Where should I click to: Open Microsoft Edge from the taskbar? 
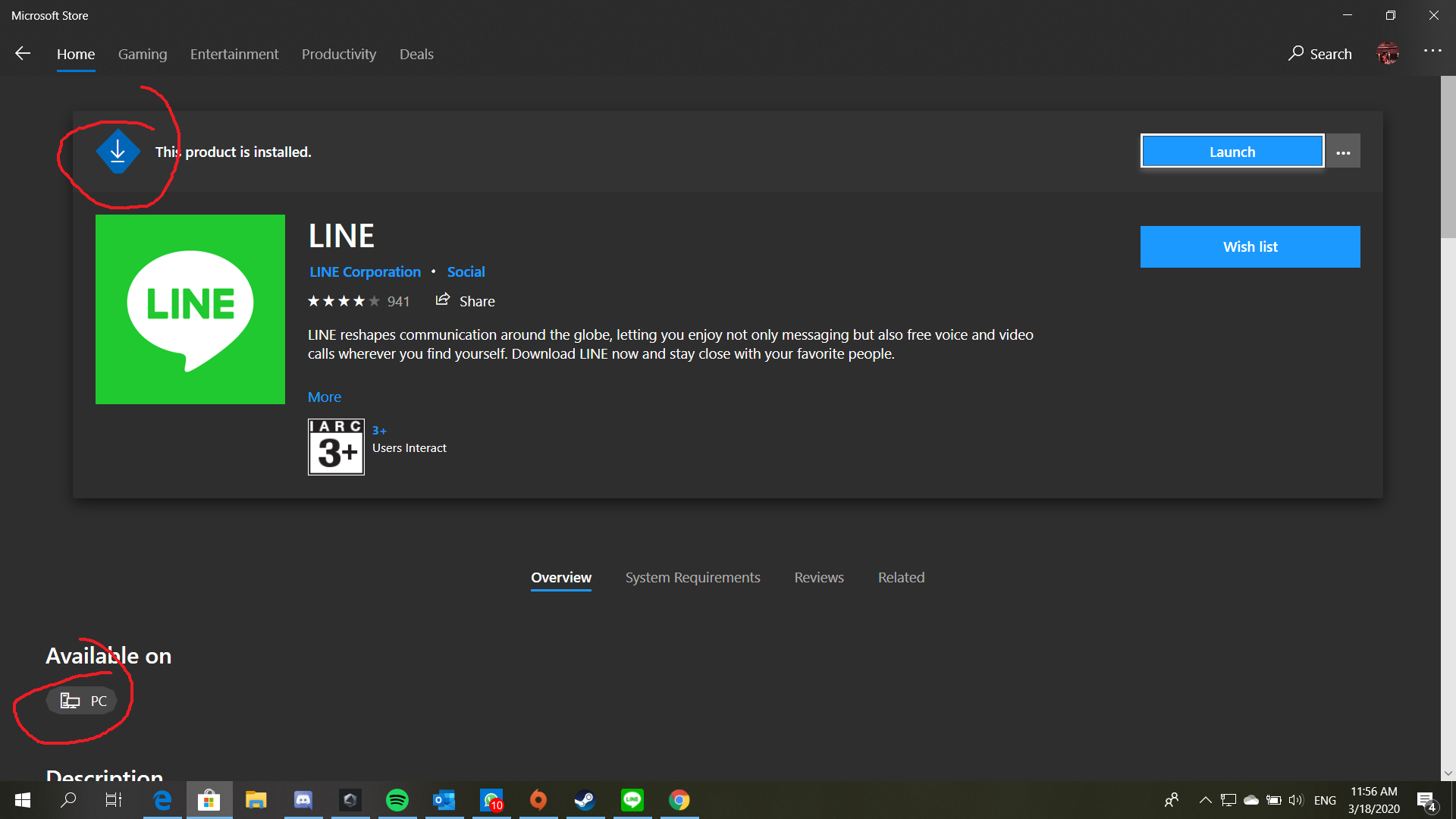tap(162, 800)
